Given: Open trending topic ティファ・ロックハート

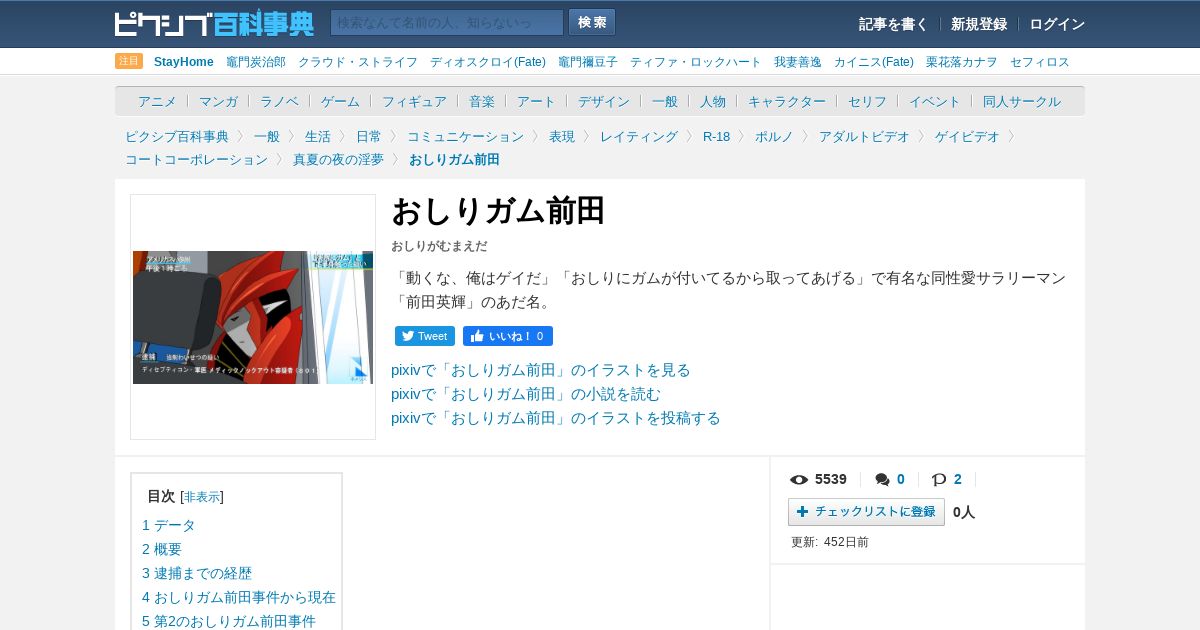Looking at the screenshot, I should [x=696, y=62].
